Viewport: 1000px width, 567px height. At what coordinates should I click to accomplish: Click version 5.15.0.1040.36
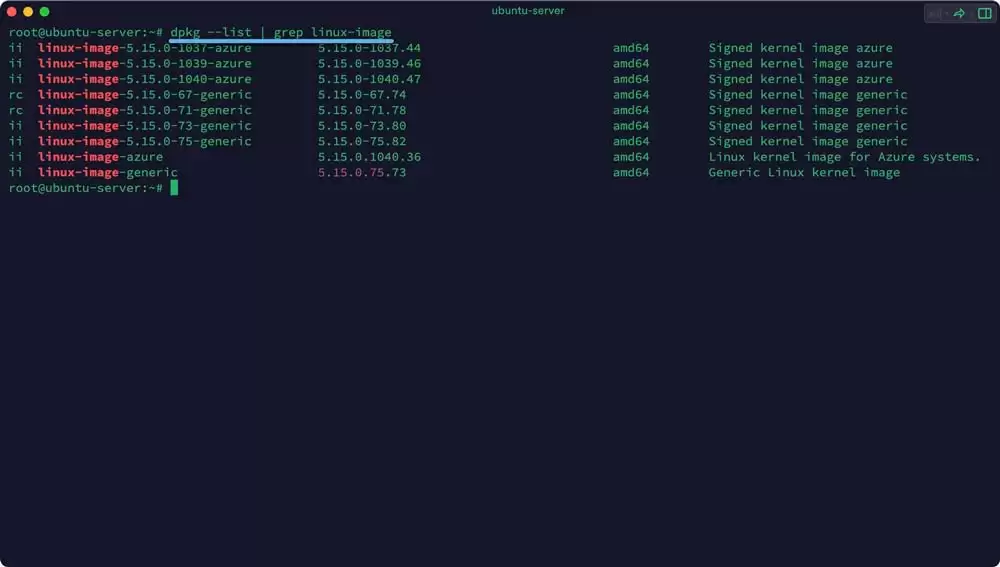click(x=369, y=157)
